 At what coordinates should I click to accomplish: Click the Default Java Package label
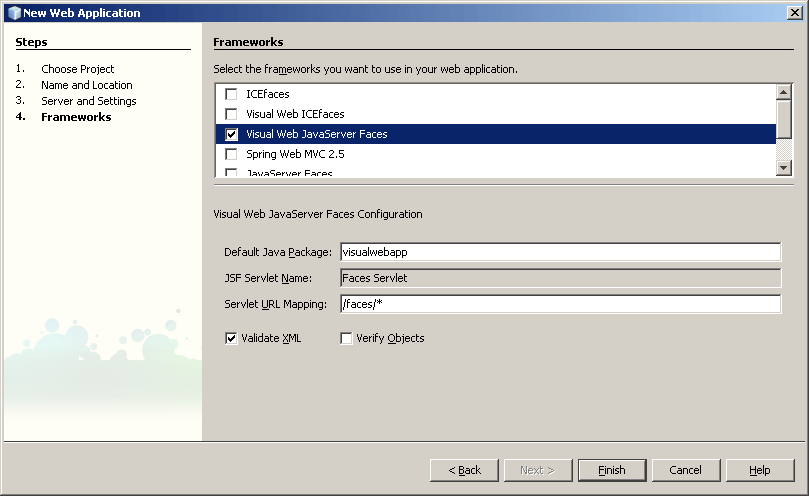point(278,252)
